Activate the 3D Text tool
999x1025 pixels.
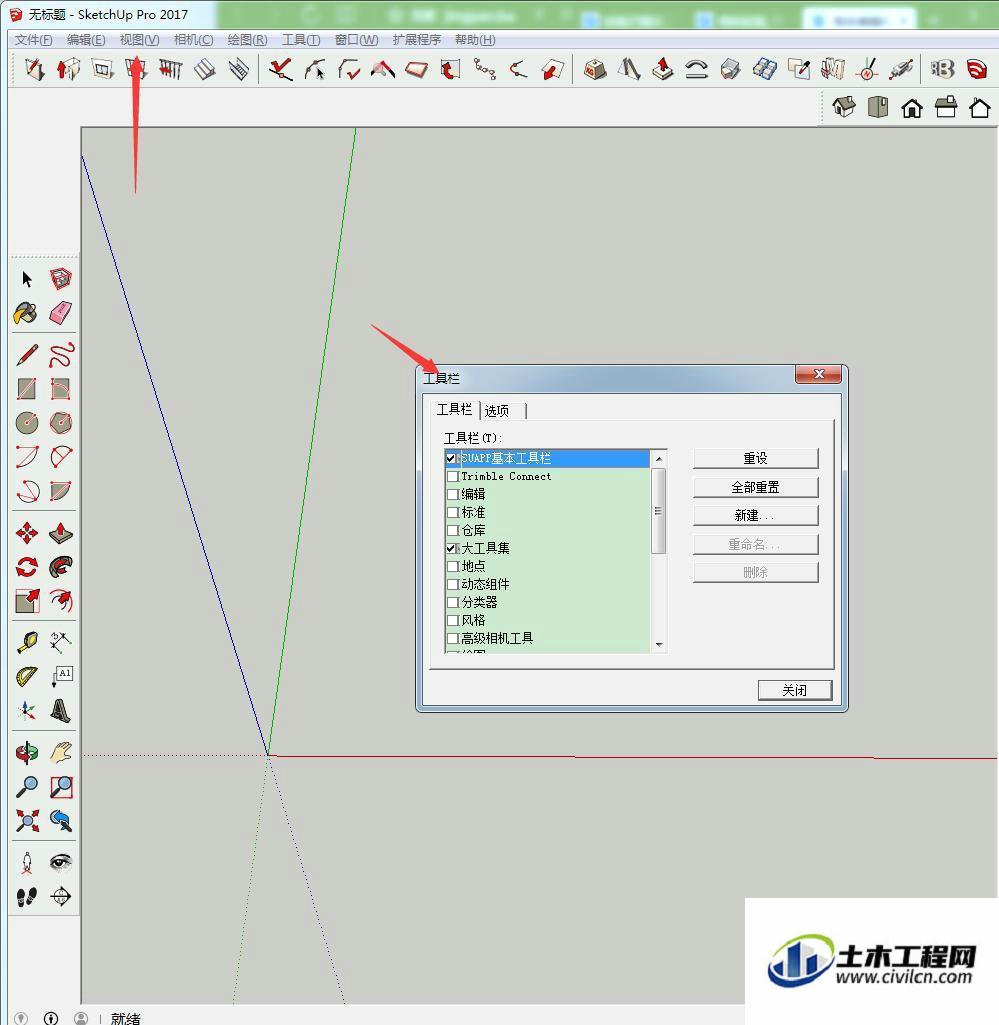click(x=61, y=711)
